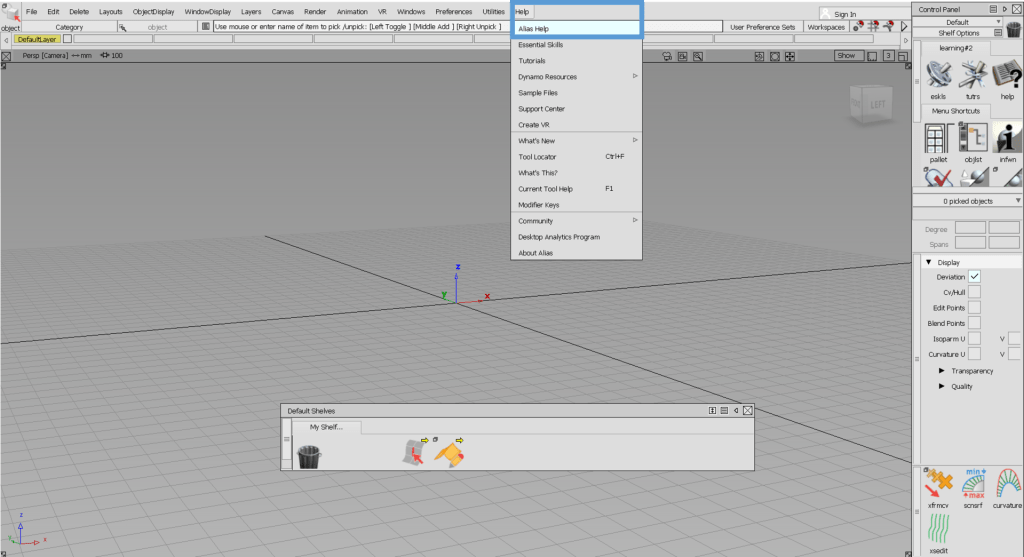Toggle the grid snap icon in the prompt bar
This screenshot has height=557, width=1024.
873,26
